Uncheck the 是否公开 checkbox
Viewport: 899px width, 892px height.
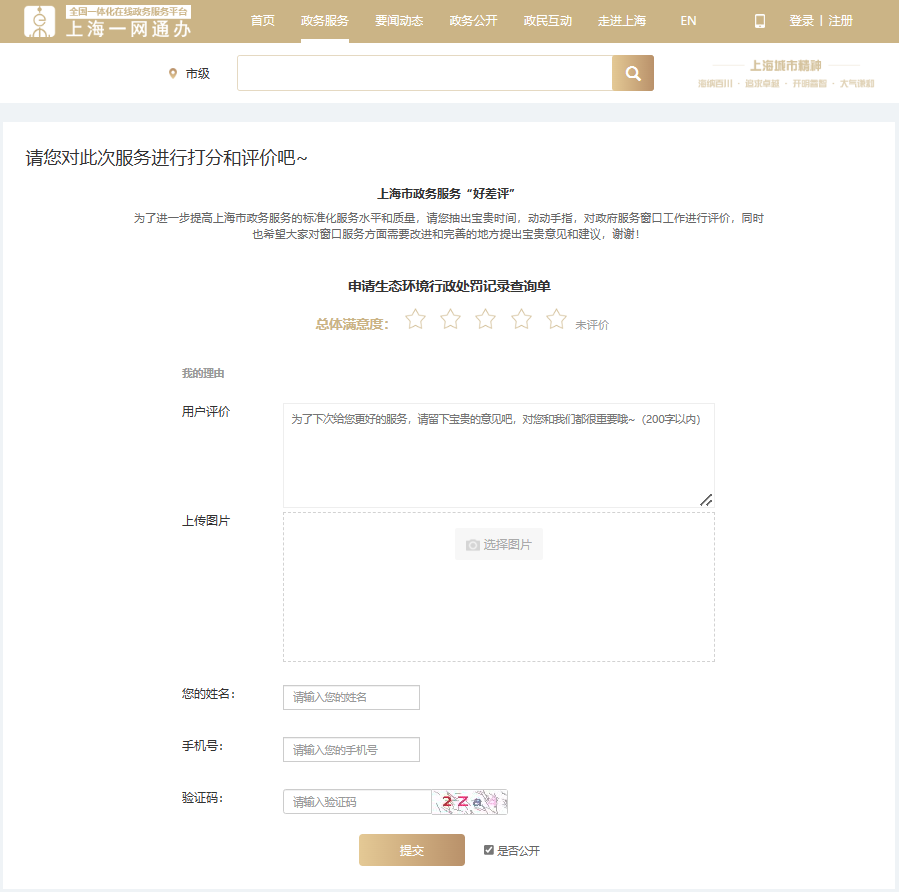click(487, 849)
